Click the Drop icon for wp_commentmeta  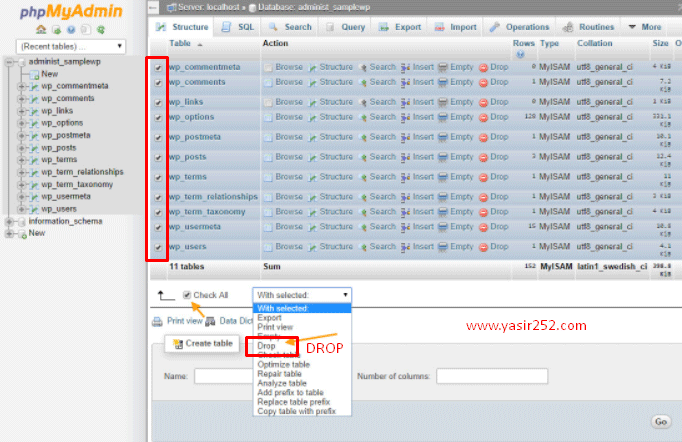tap(483, 67)
